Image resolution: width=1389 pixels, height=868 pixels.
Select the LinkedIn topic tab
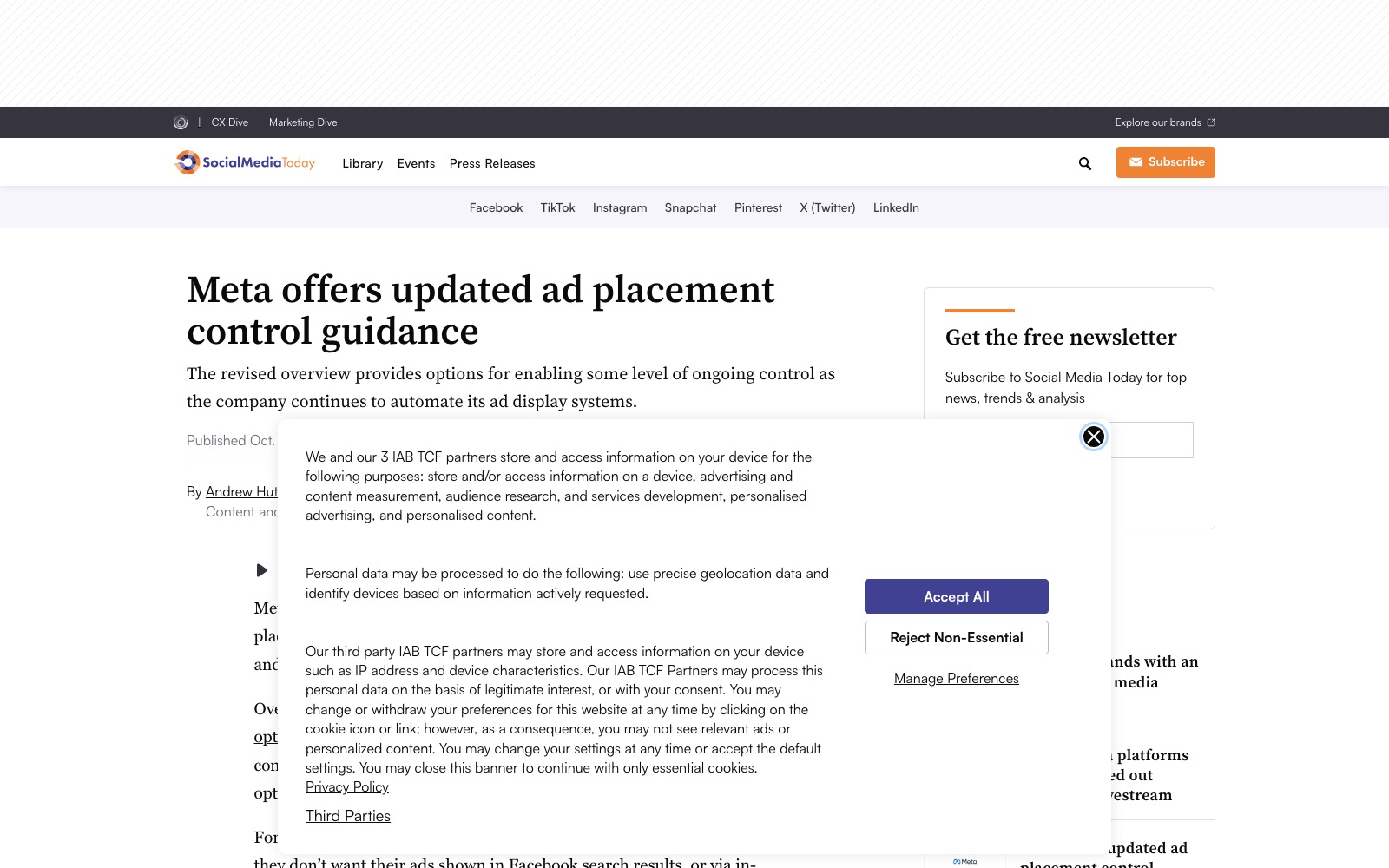pyautogui.click(x=896, y=207)
